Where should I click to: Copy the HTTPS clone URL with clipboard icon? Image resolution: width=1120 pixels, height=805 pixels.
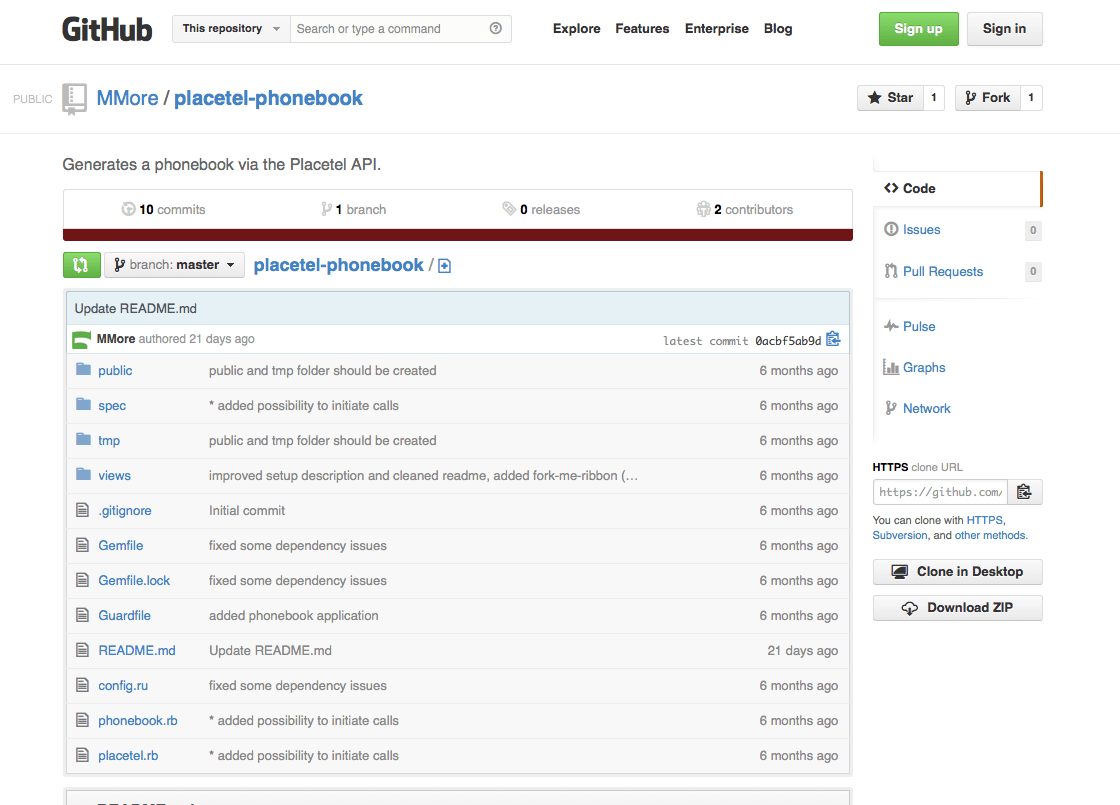(1024, 491)
